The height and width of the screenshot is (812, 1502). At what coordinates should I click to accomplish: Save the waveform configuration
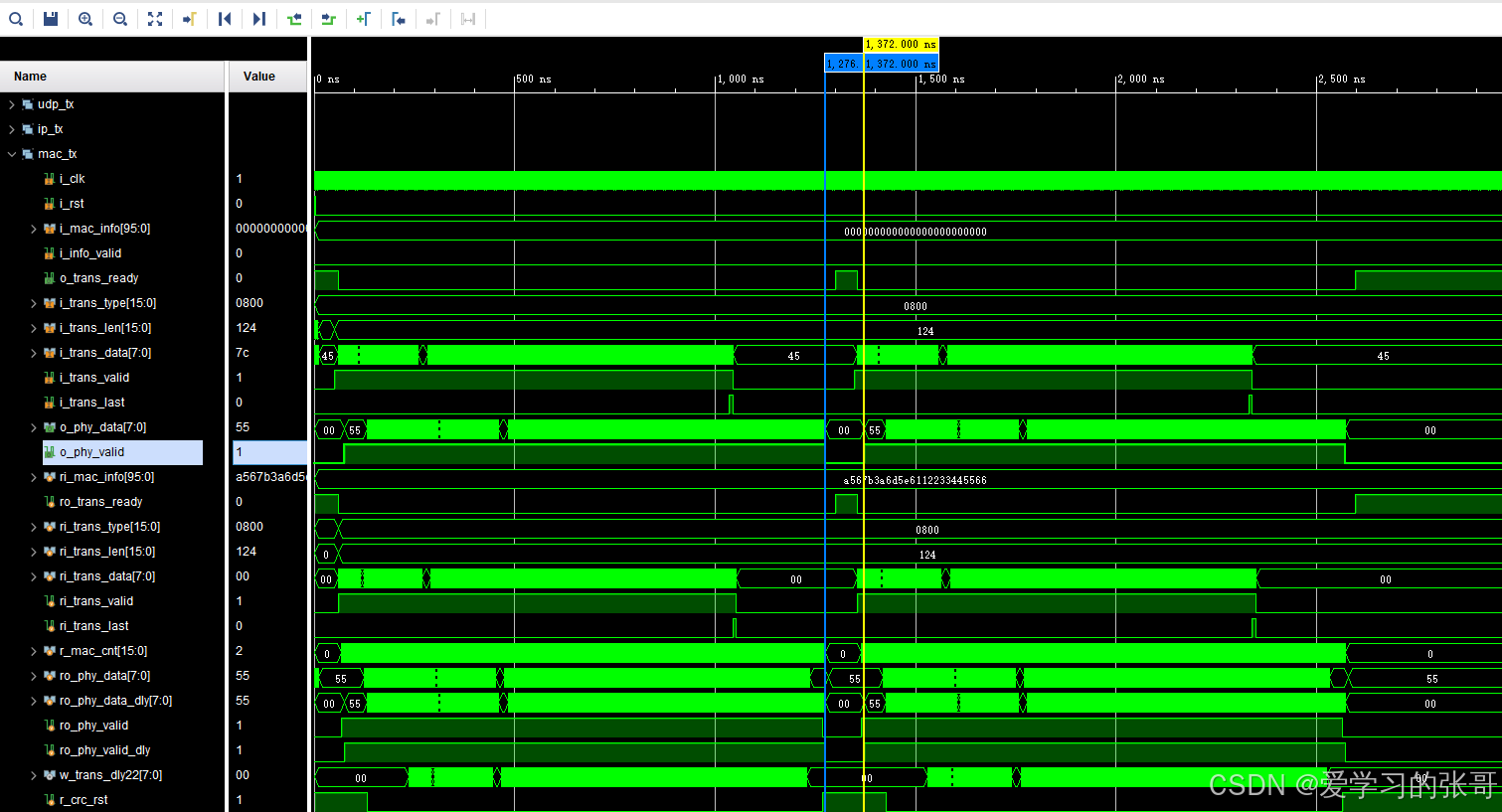[51, 19]
